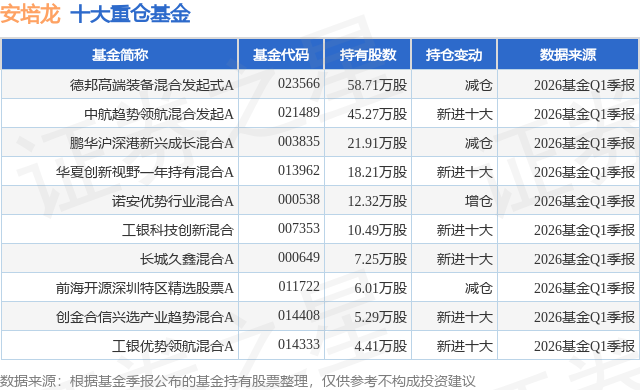The image size is (640, 390).
Task: Select the 数据来源 column header
Action: [568, 55]
